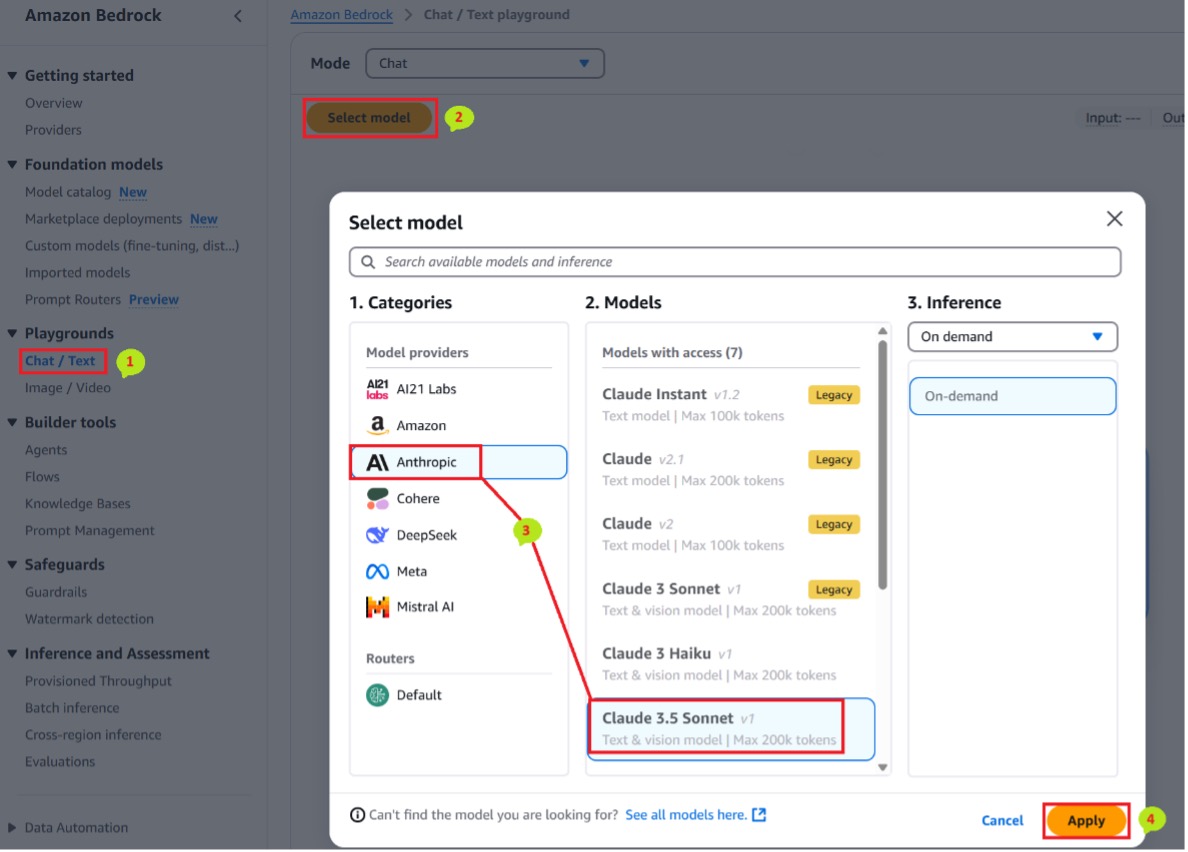This screenshot has width=1188, height=852.
Task: Open See all models here link
Action: (696, 815)
